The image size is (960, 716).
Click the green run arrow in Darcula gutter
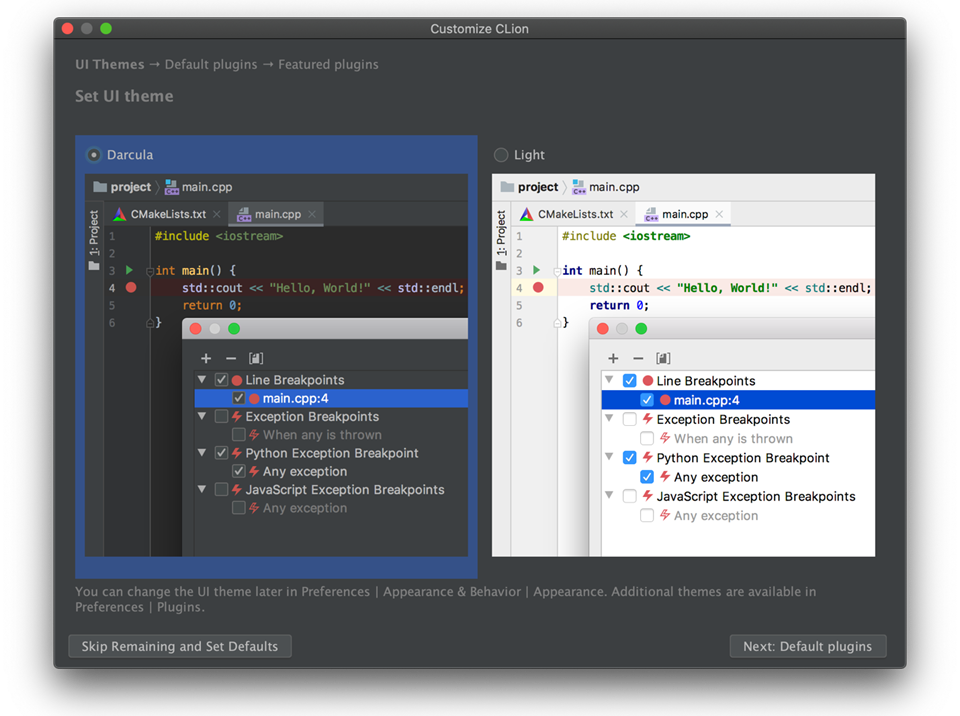click(129, 270)
